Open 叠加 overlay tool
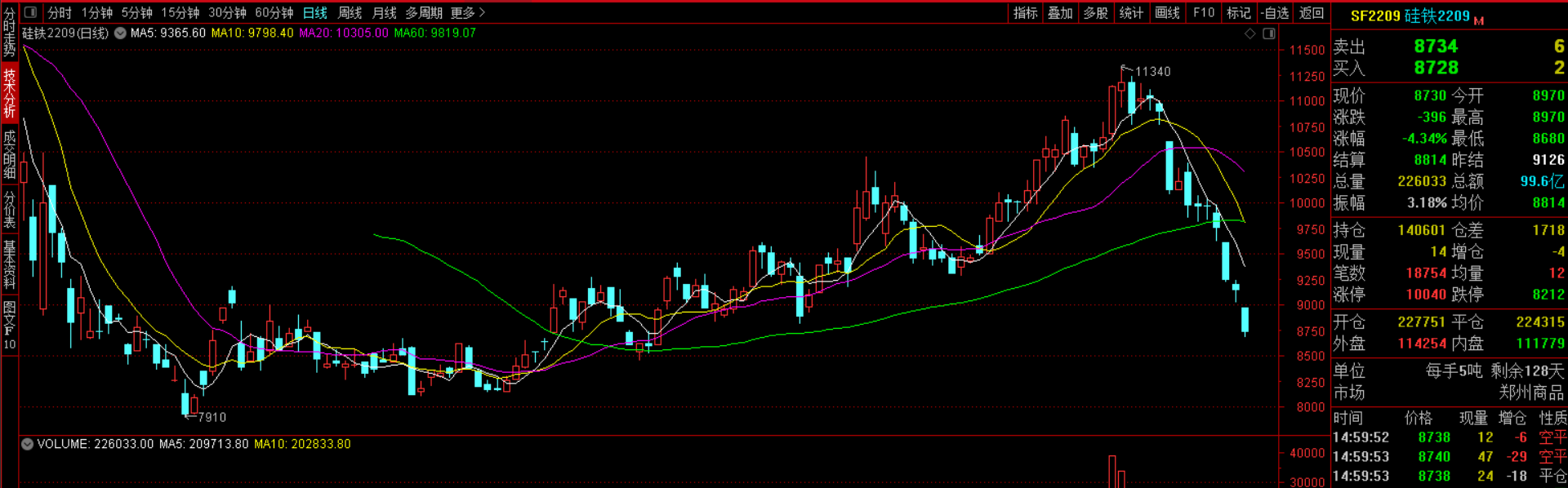 coord(1060,13)
